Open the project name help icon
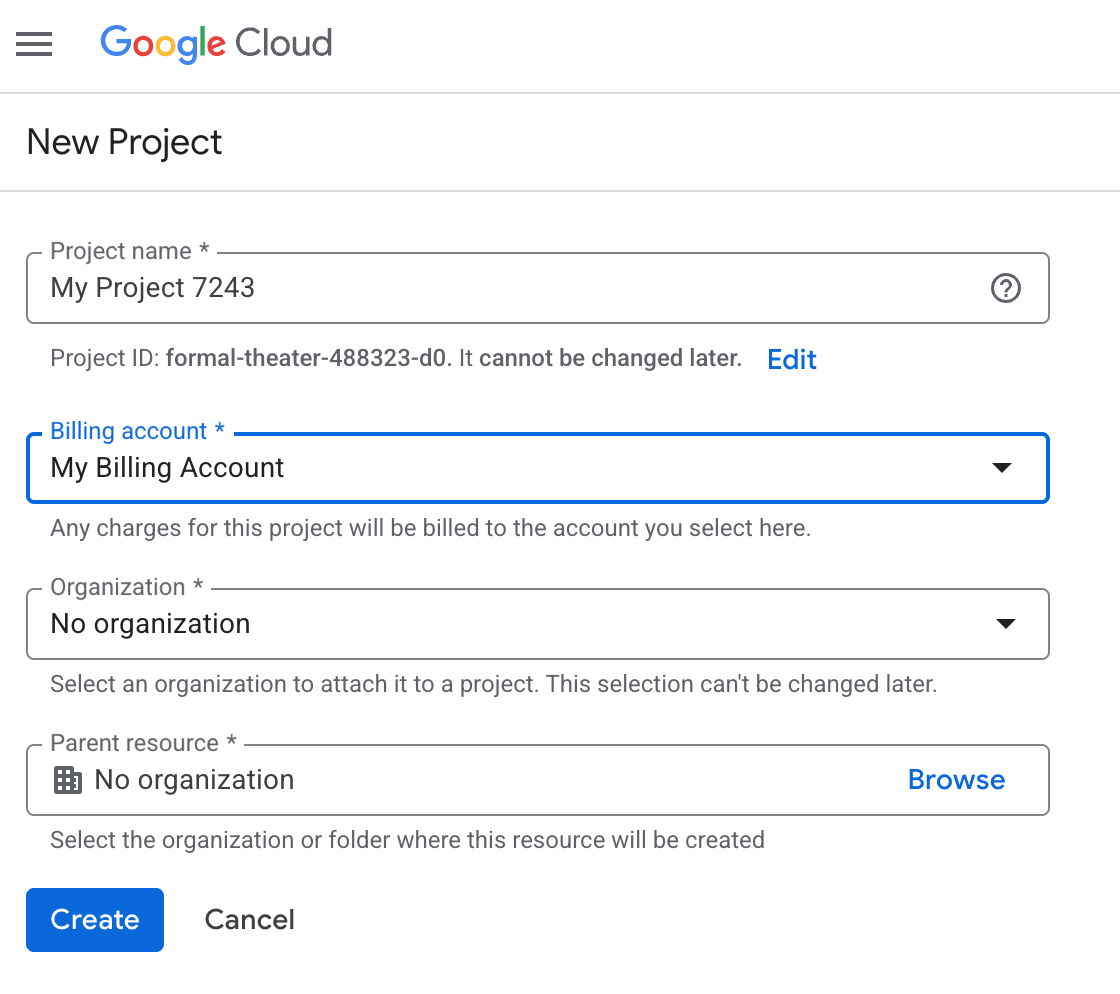The width and height of the screenshot is (1120, 994). [x=1005, y=288]
